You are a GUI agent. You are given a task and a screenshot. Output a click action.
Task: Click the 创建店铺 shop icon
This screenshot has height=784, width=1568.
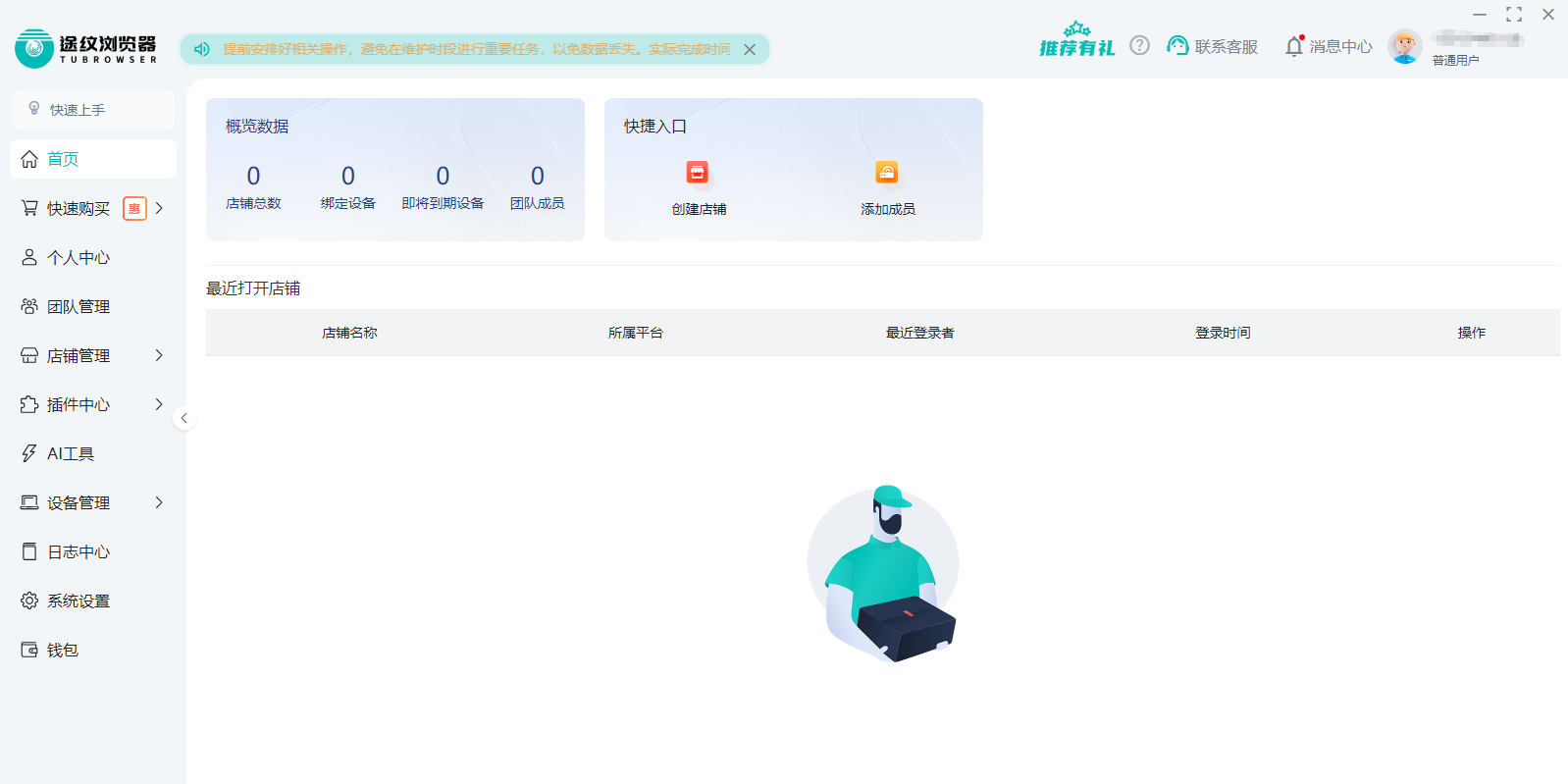pos(698,174)
